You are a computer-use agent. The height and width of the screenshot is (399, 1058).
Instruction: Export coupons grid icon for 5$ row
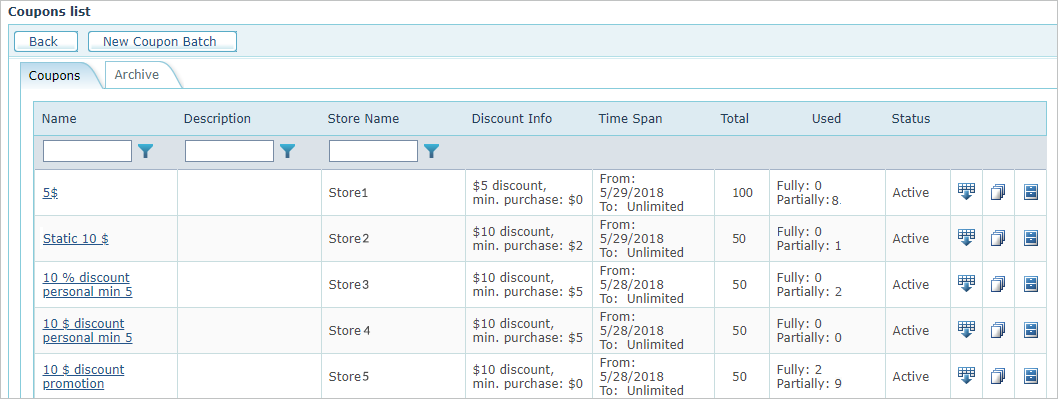(966, 192)
